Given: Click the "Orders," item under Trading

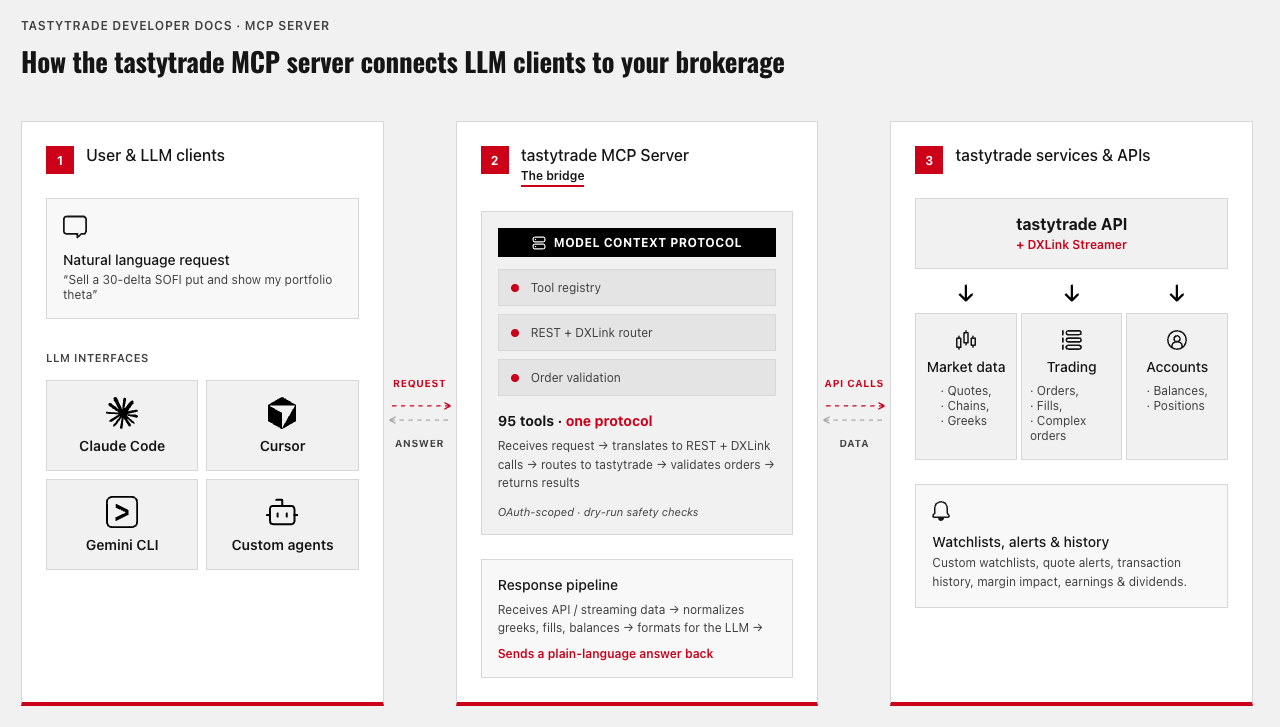Looking at the screenshot, I should point(1054,391).
